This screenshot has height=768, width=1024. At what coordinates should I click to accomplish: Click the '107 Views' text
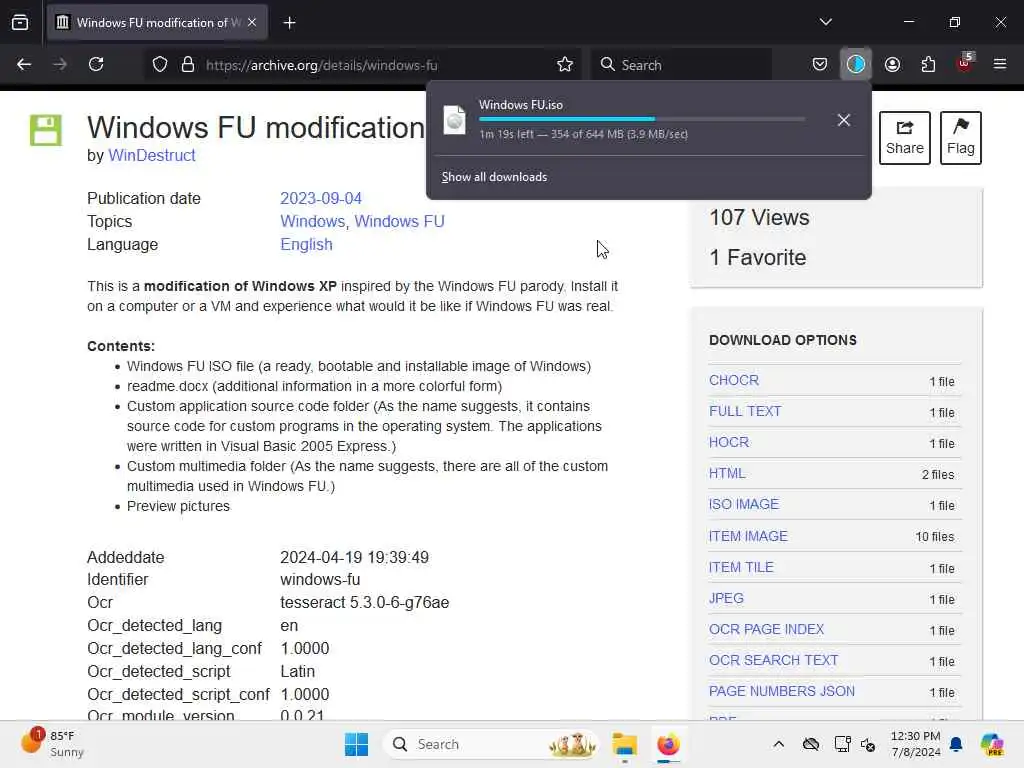click(x=759, y=217)
